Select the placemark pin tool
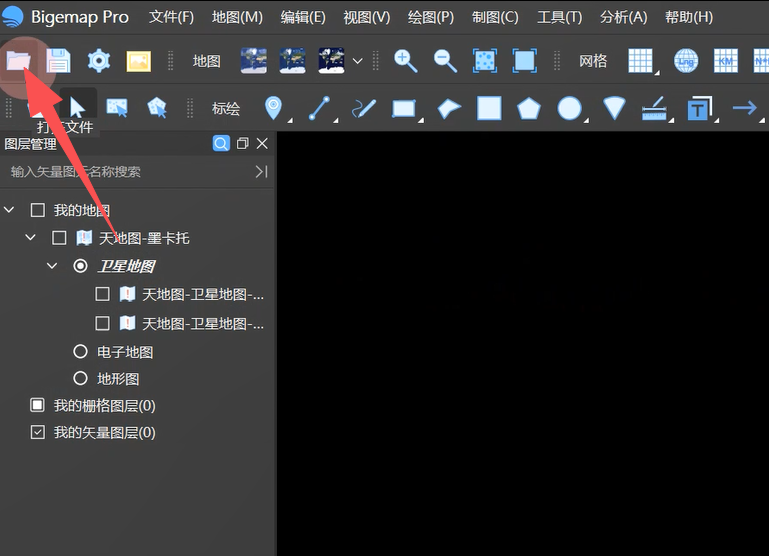Viewport: 769px width, 556px height. point(273,107)
